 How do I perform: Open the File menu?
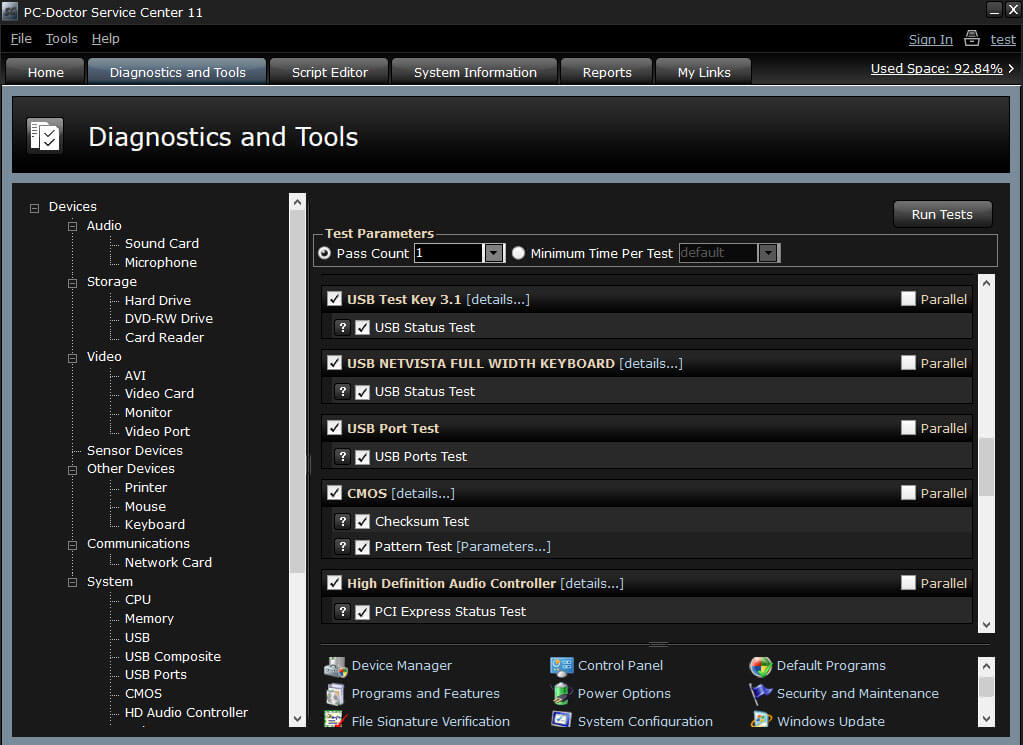tap(21, 38)
